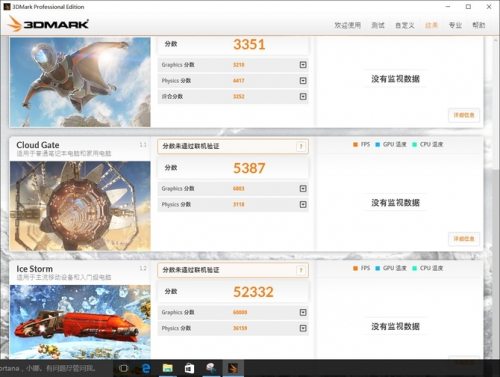
Task: Expand Ice Storm Graphics score details
Action: pyautogui.click(x=303, y=312)
